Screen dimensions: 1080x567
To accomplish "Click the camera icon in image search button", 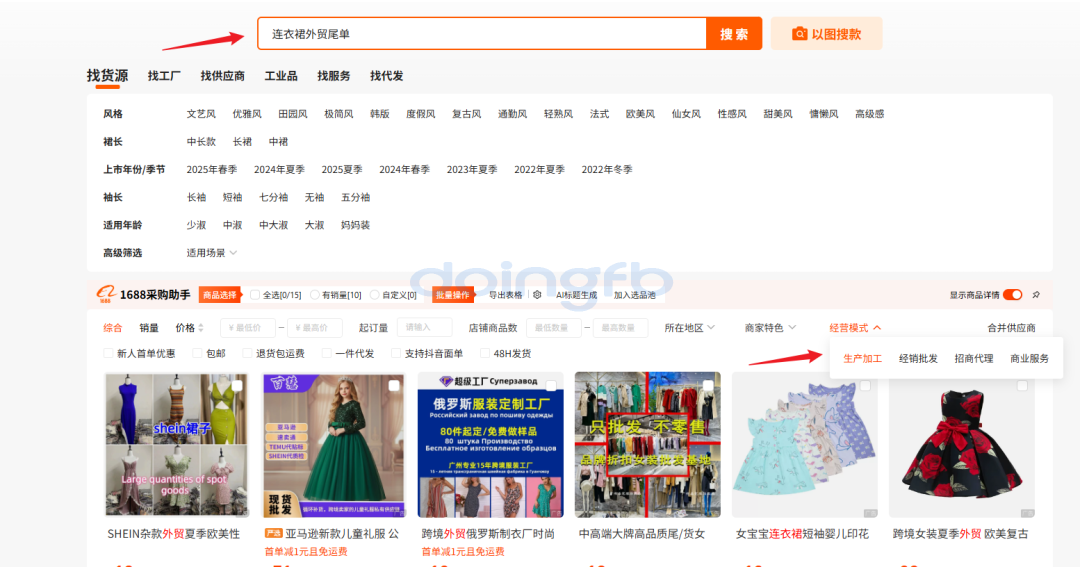I will [799, 34].
